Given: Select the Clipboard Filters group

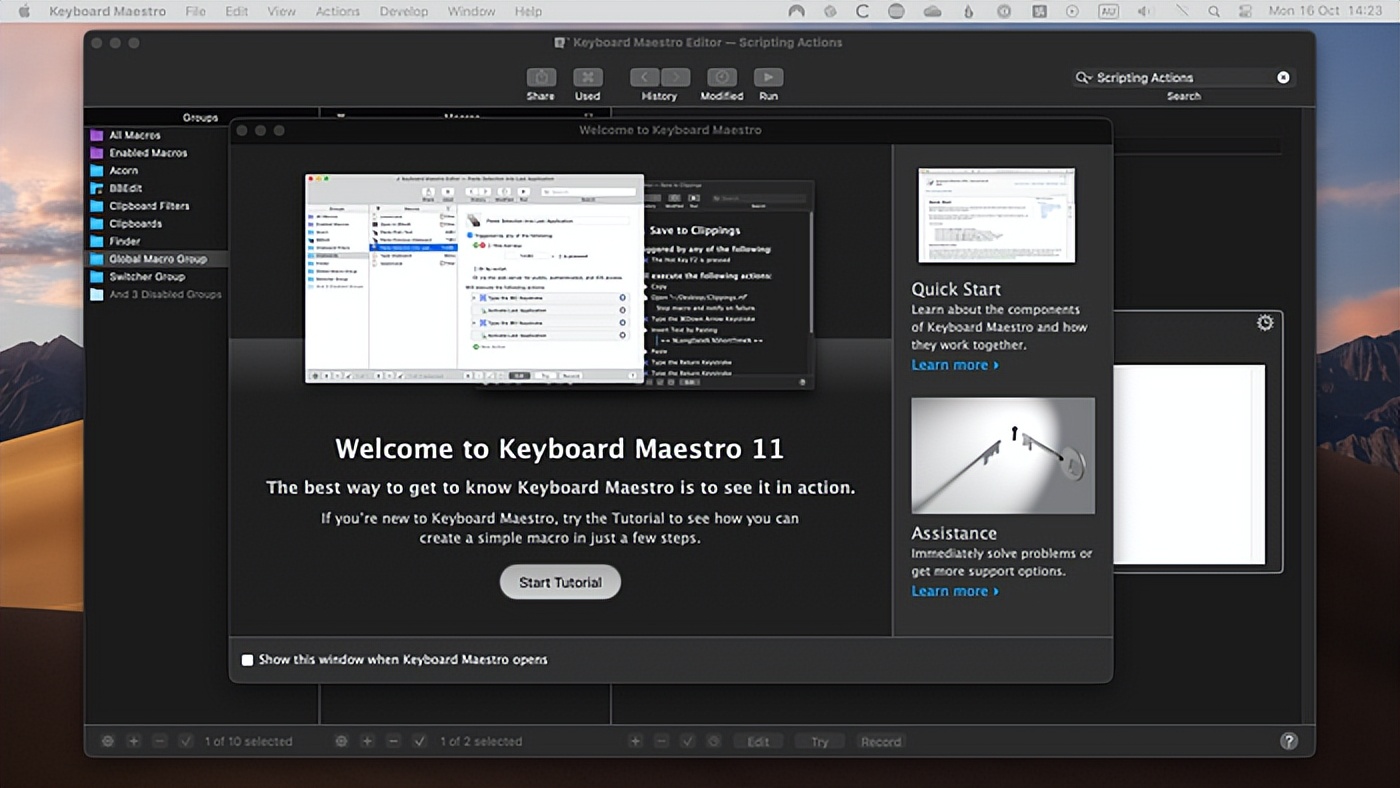Looking at the screenshot, I should [x=156, y=206].
